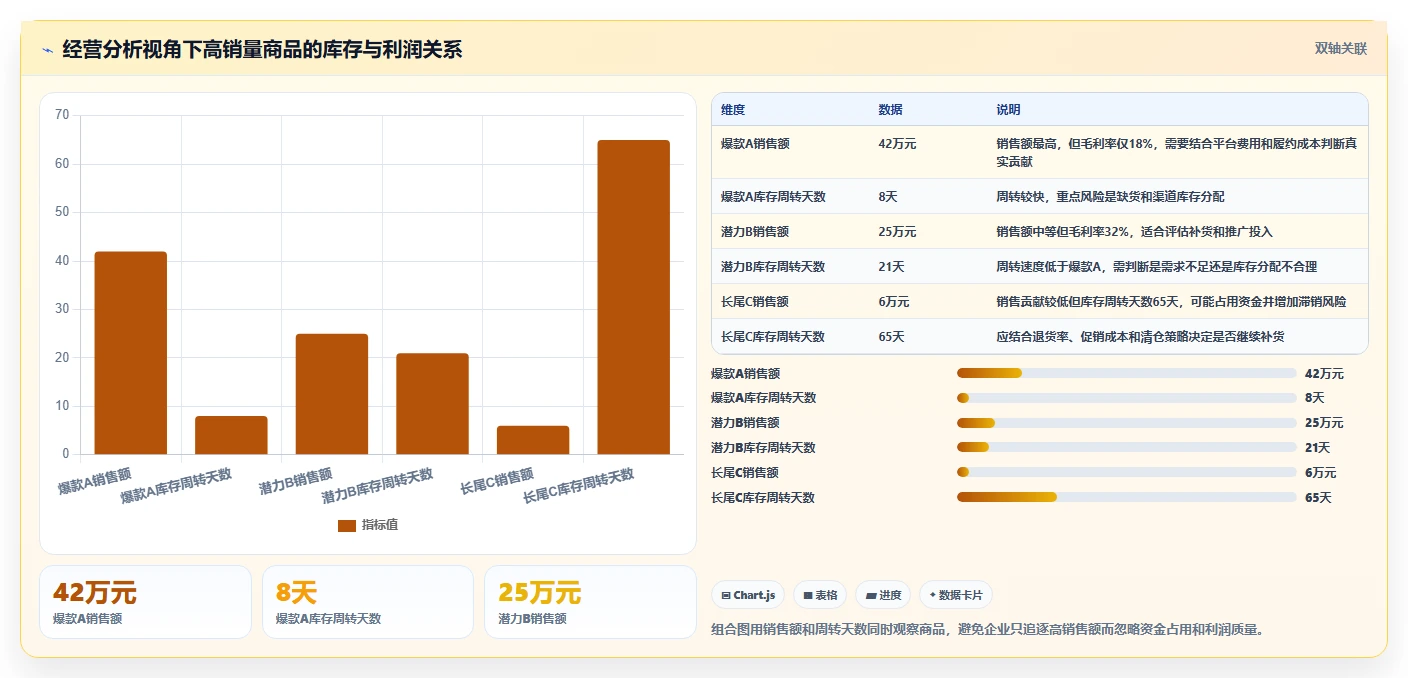This screenshot has width=1408, height=678.
Task: Click the lightning icon beside the dashboard title
Action: (48, 50)
